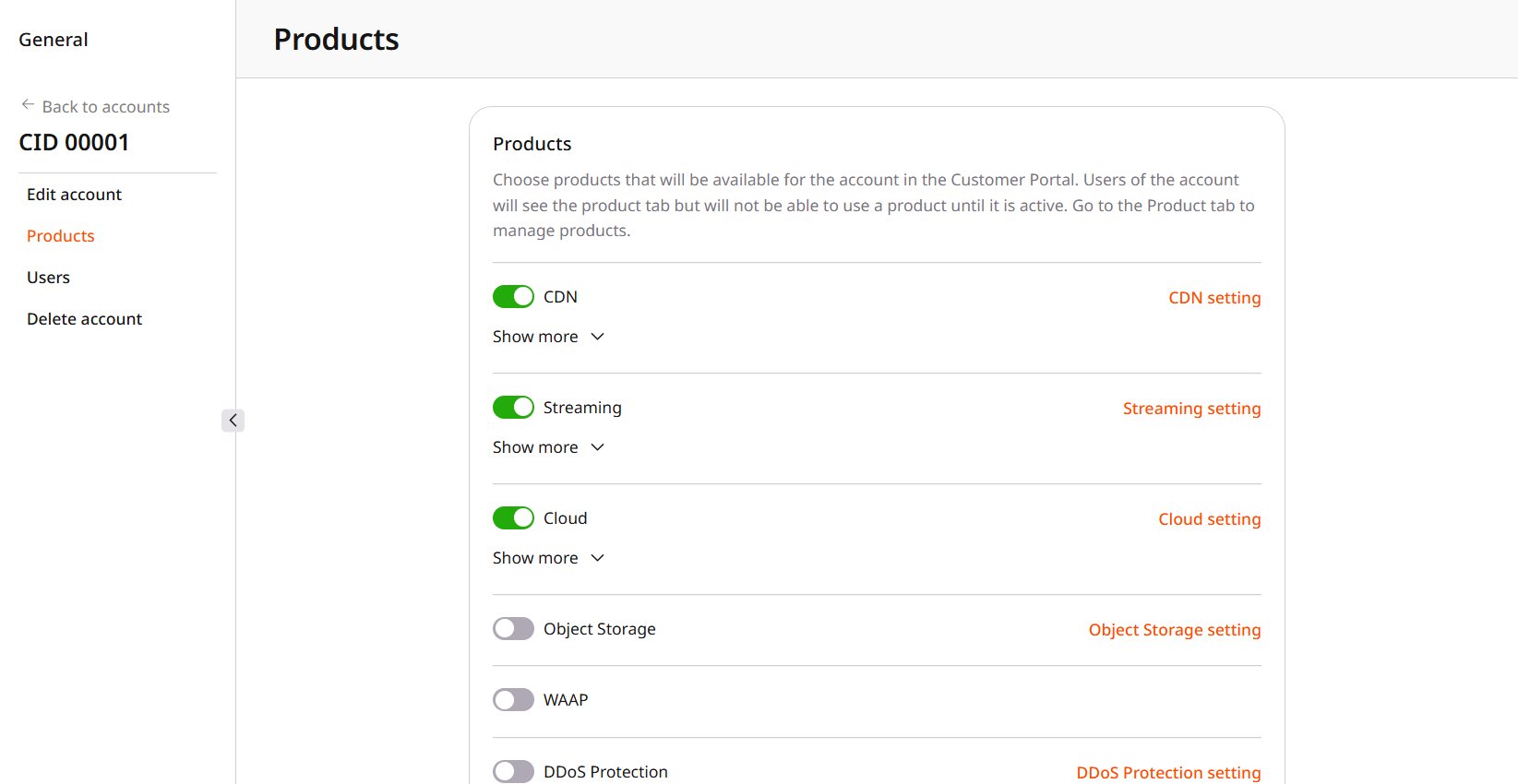
Task: Go to Users in the sidebar
Action: [x=48, y=278]
